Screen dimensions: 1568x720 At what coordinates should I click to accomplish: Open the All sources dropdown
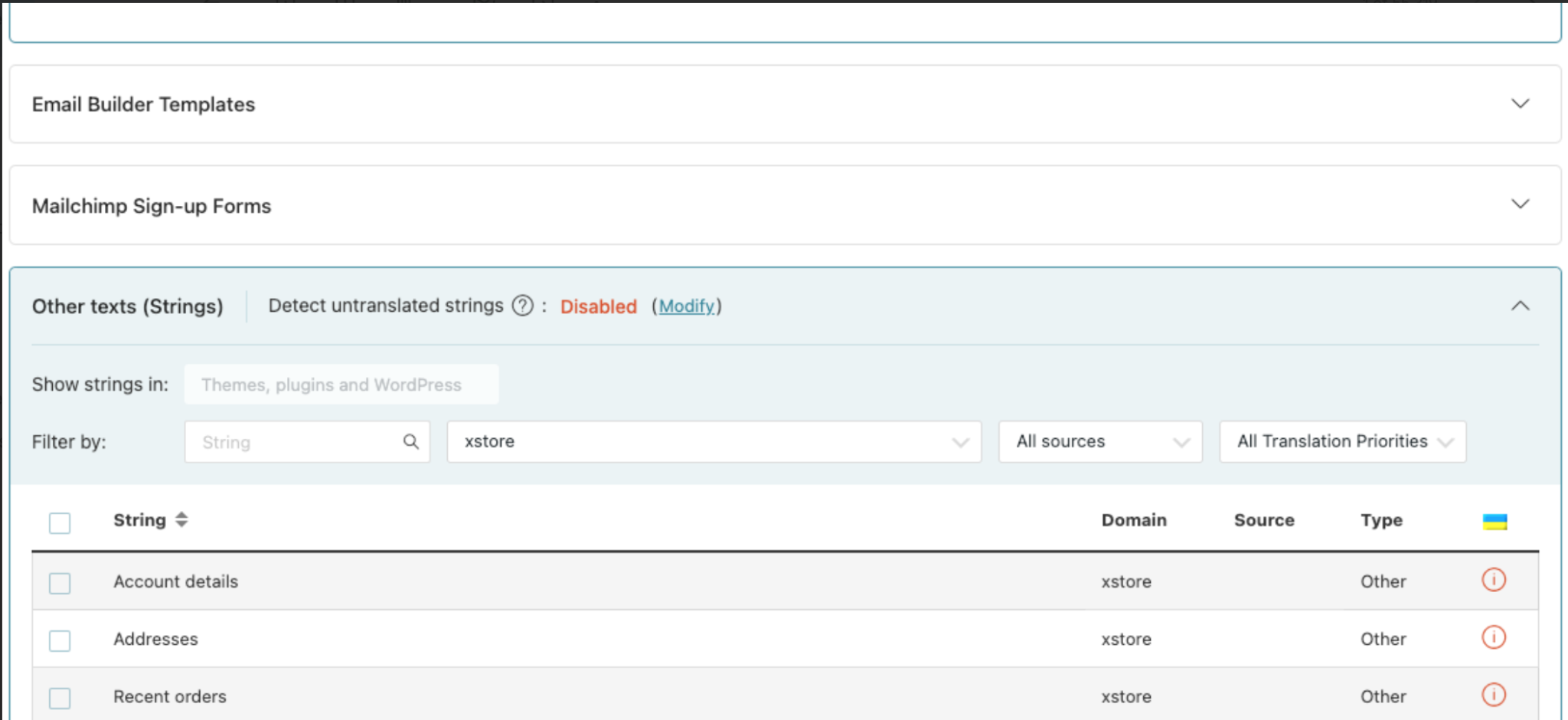click(x=1100, y=441)
